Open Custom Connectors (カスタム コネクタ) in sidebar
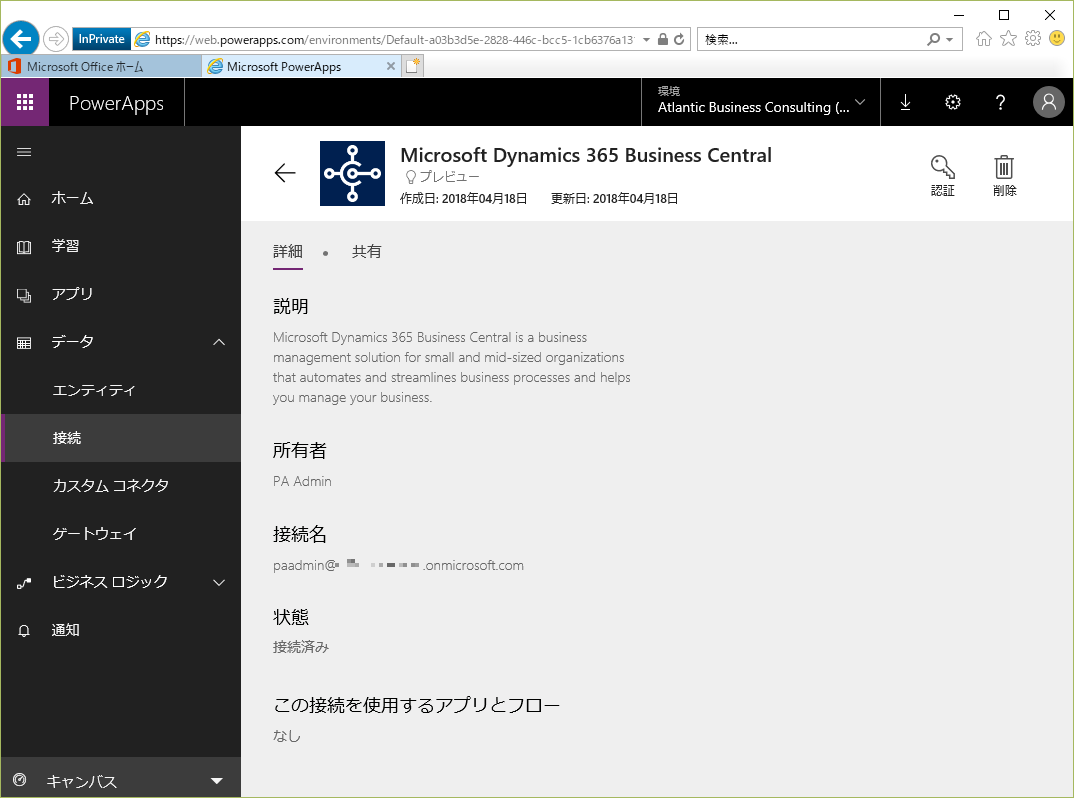Viewport: 1074px width, 798px height. 111,486
